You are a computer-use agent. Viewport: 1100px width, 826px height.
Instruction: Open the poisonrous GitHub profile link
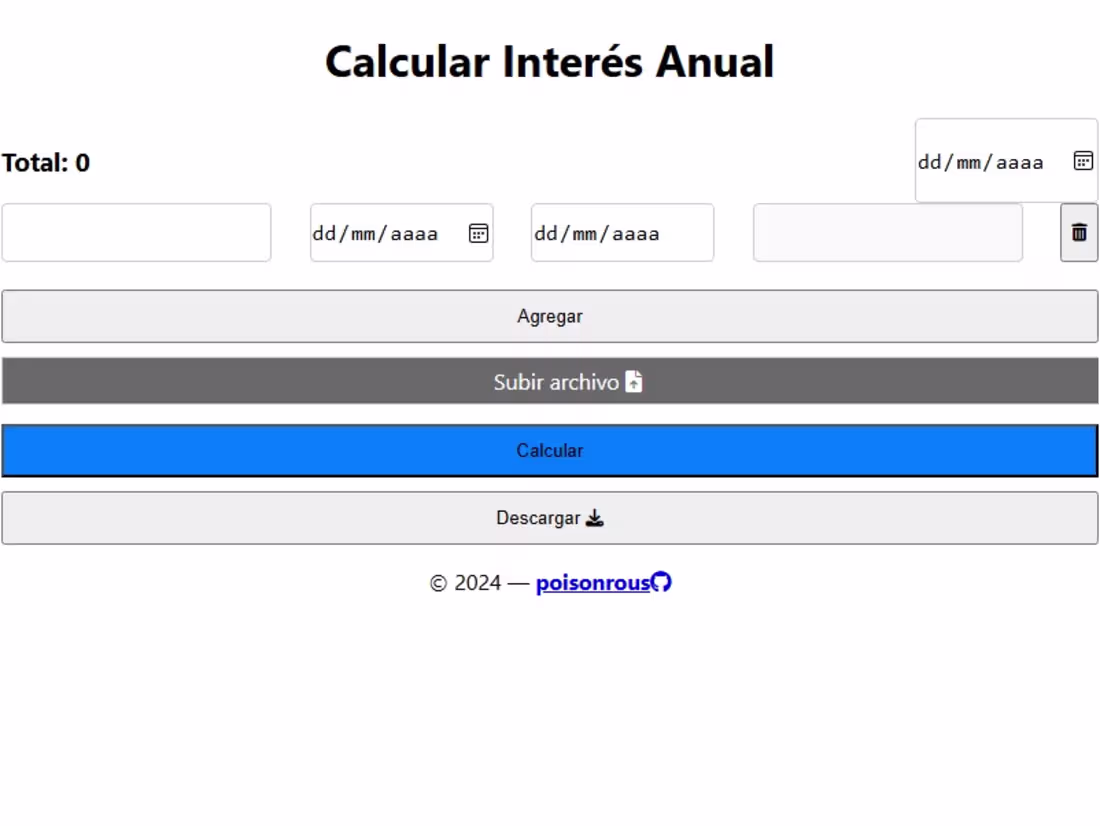click(x=593, y=582)
